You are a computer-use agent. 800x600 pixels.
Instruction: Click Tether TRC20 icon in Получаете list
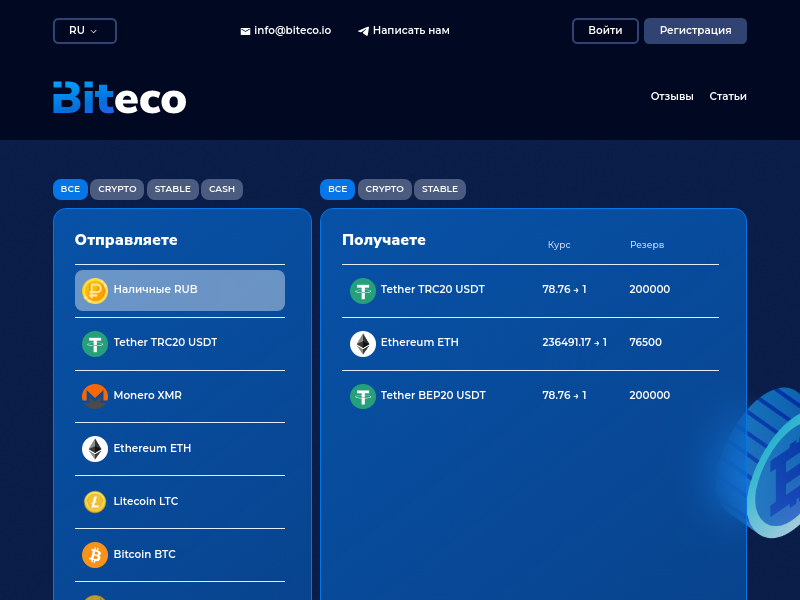click(x=363, y=291)
